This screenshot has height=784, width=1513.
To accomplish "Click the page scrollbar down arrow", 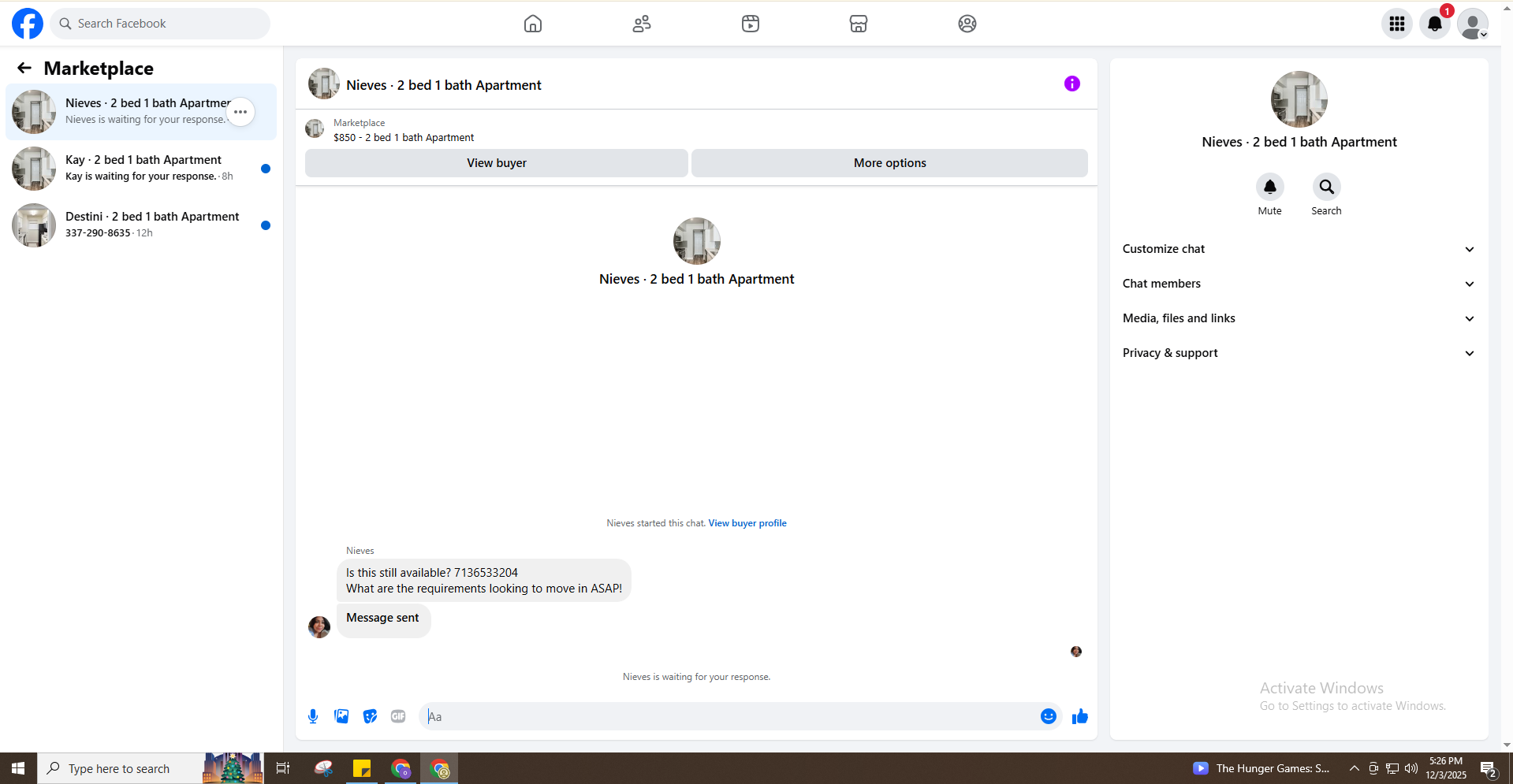I will pos(1507,745).
